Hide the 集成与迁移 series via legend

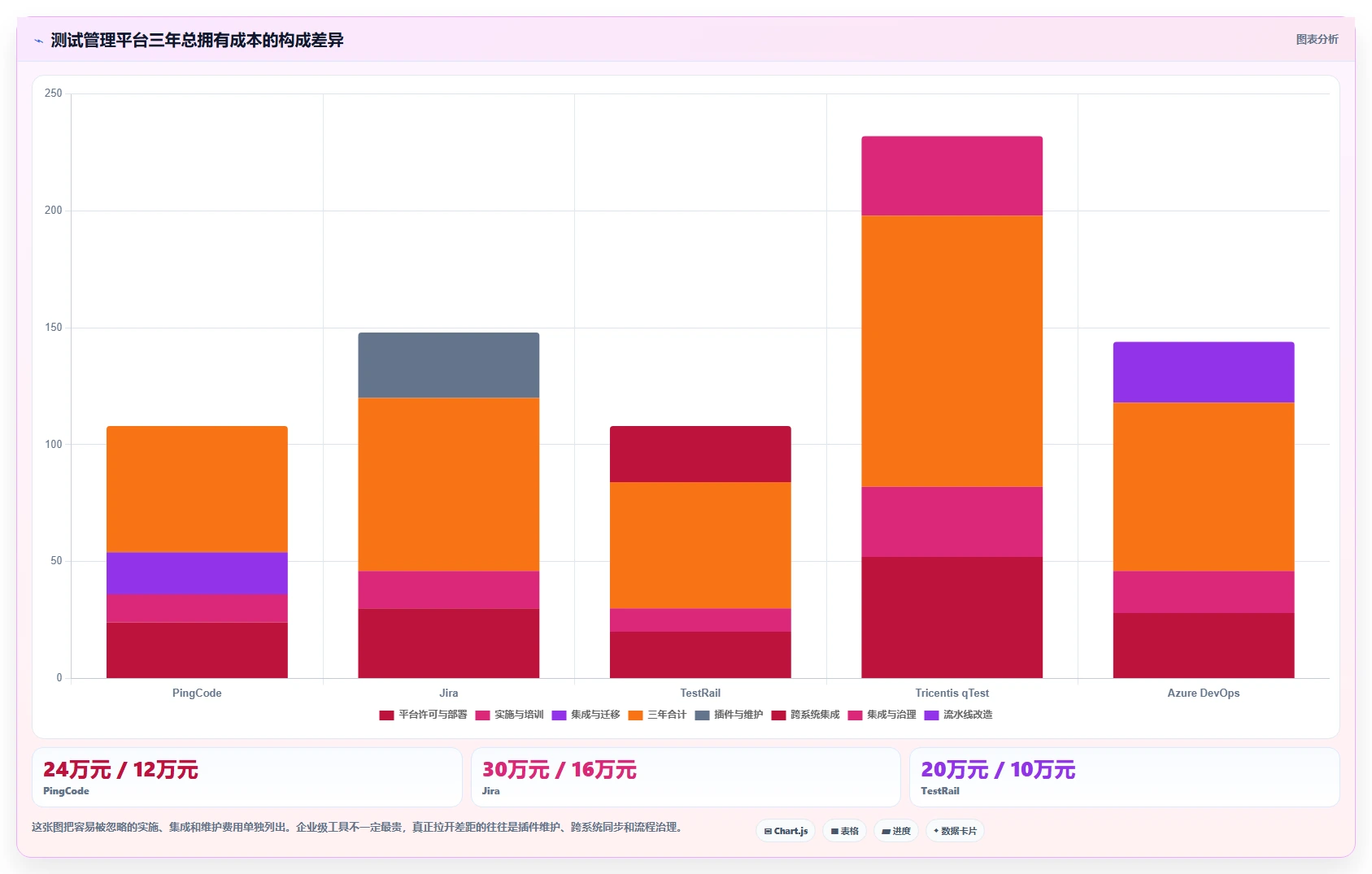586,715
